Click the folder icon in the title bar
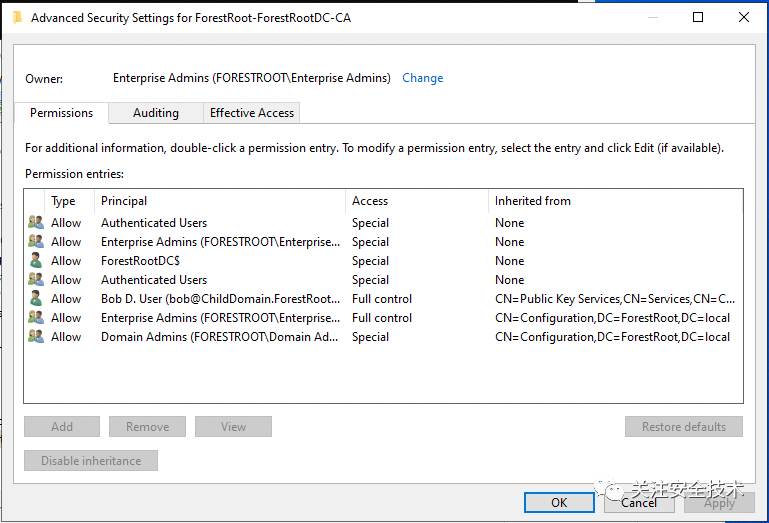Image resolution: width=769 pixels, height=523 pixels. 18,18
